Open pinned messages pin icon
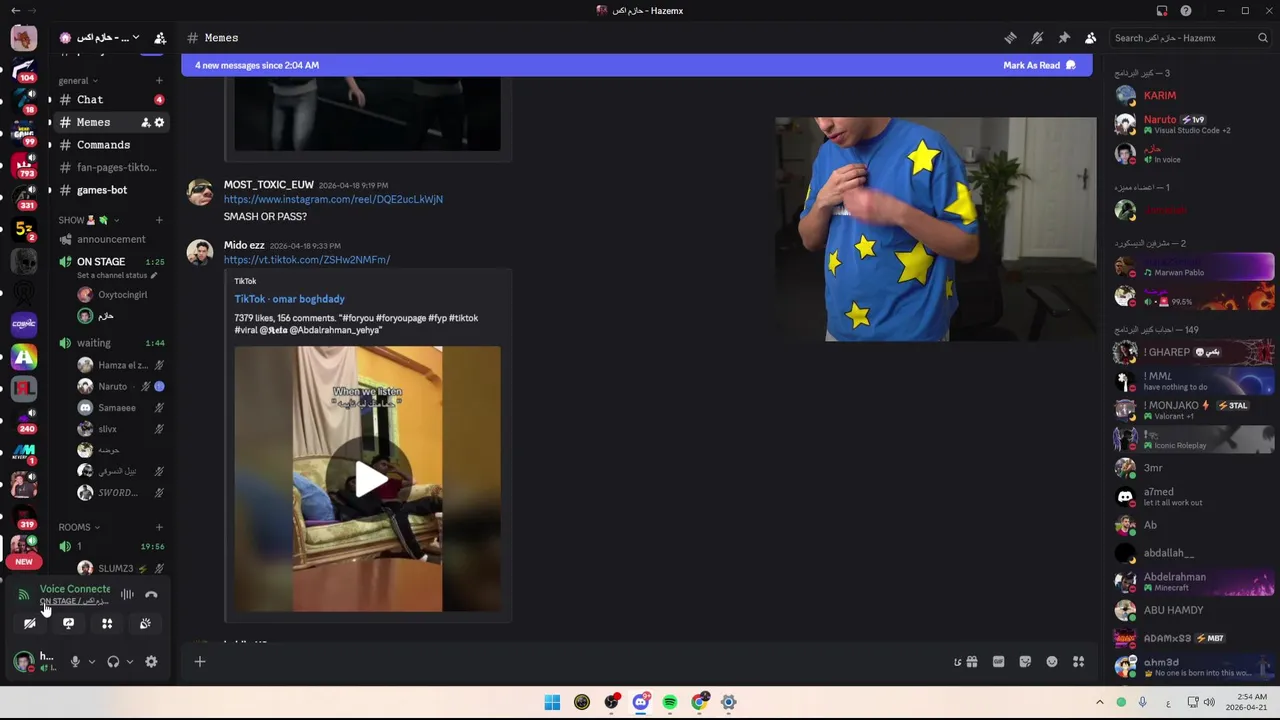 click(1064, 38)
